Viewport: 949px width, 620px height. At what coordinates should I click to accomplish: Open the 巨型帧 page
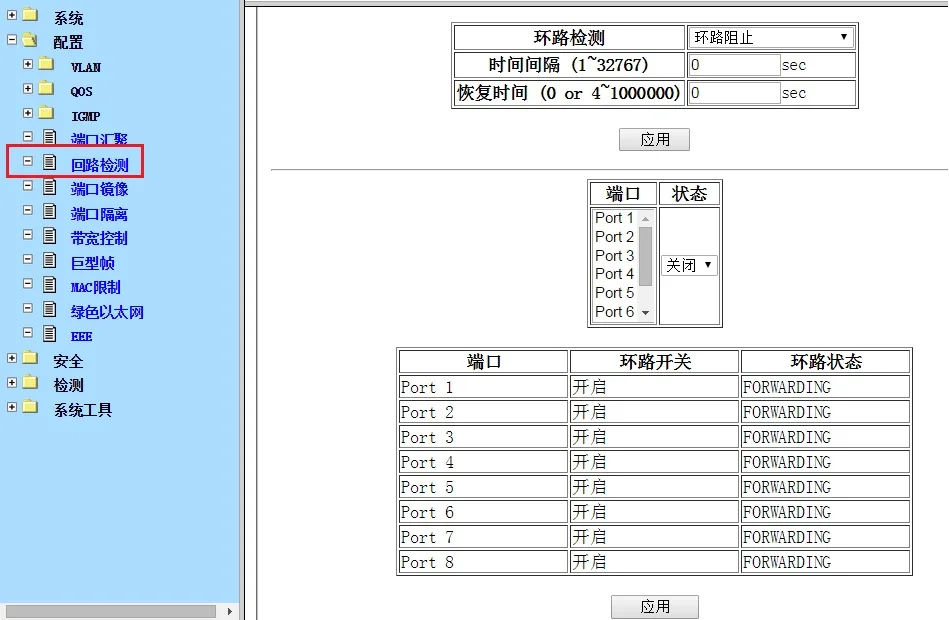(93, 263)
